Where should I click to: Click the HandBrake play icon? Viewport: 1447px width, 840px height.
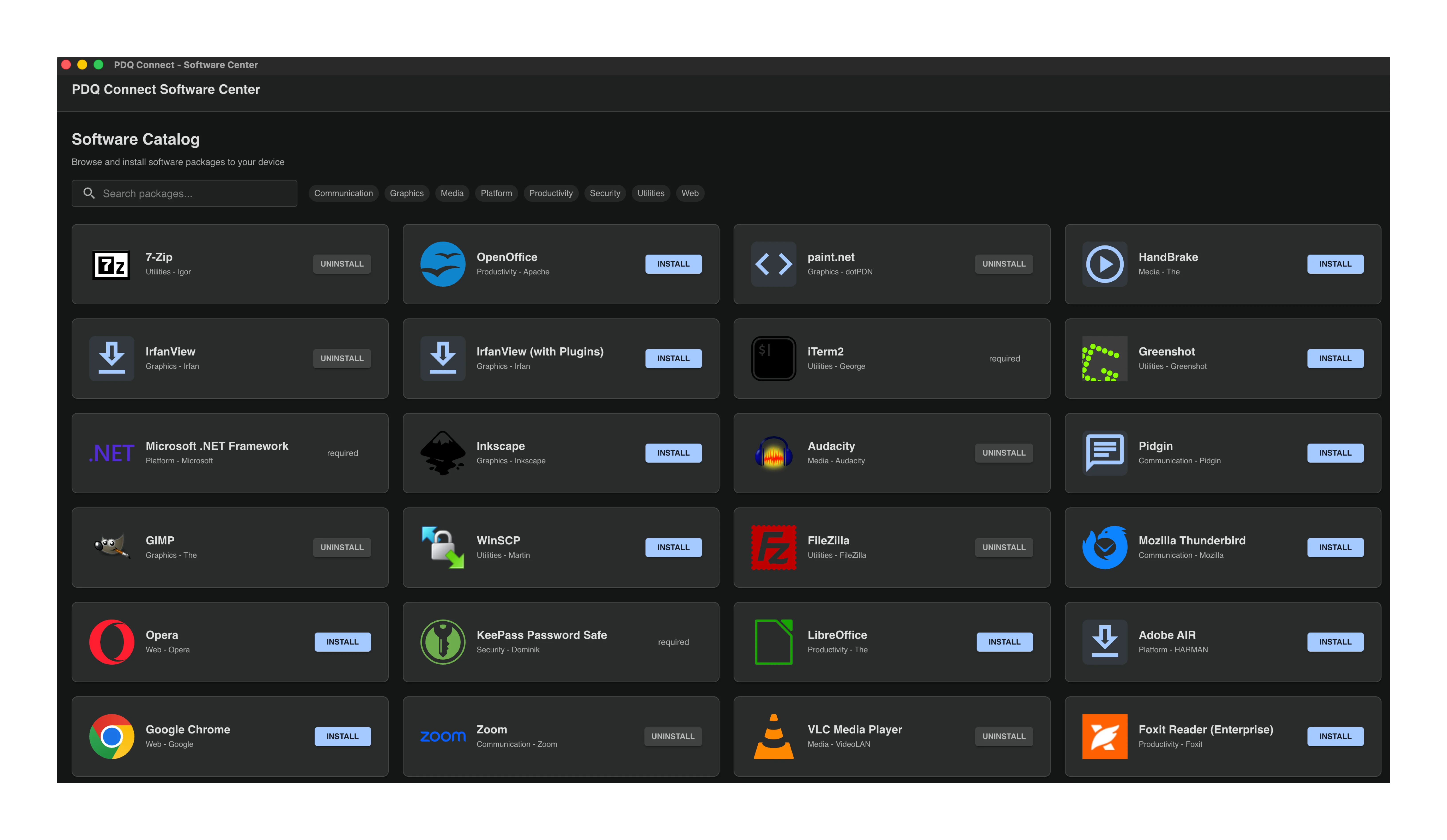coord(1104,264)
